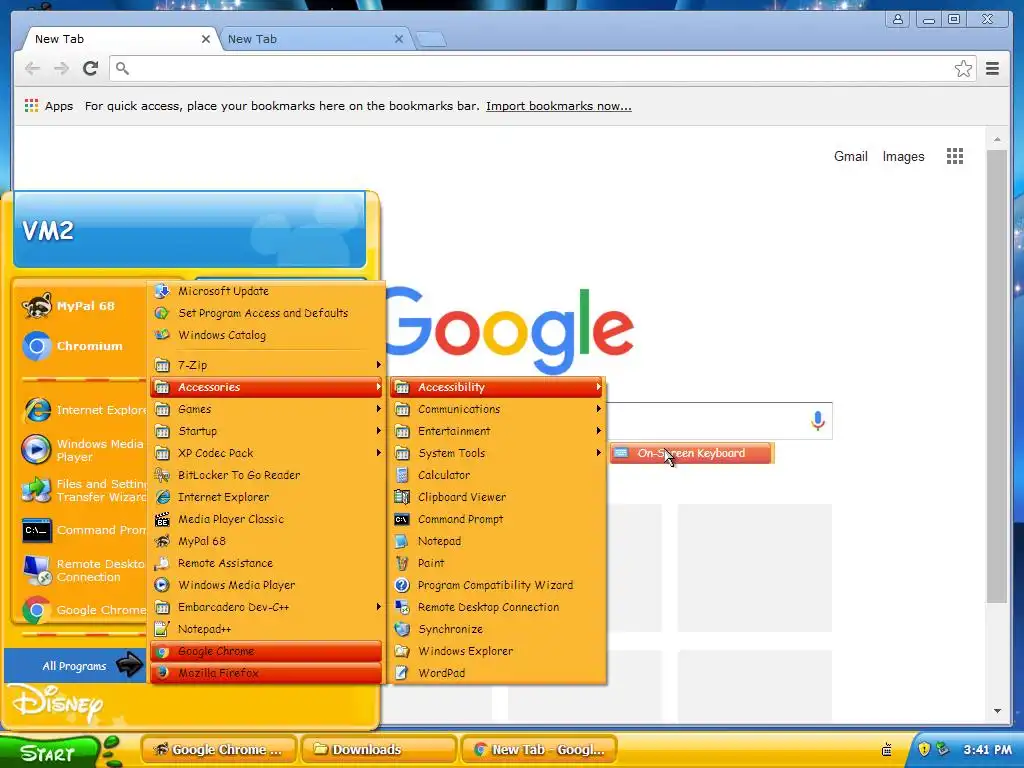Image resolution: width=1024 pixels, height=768 pixels.
Task: Launch Google Chrome from All Programs list
Action: tap(266, 651)
